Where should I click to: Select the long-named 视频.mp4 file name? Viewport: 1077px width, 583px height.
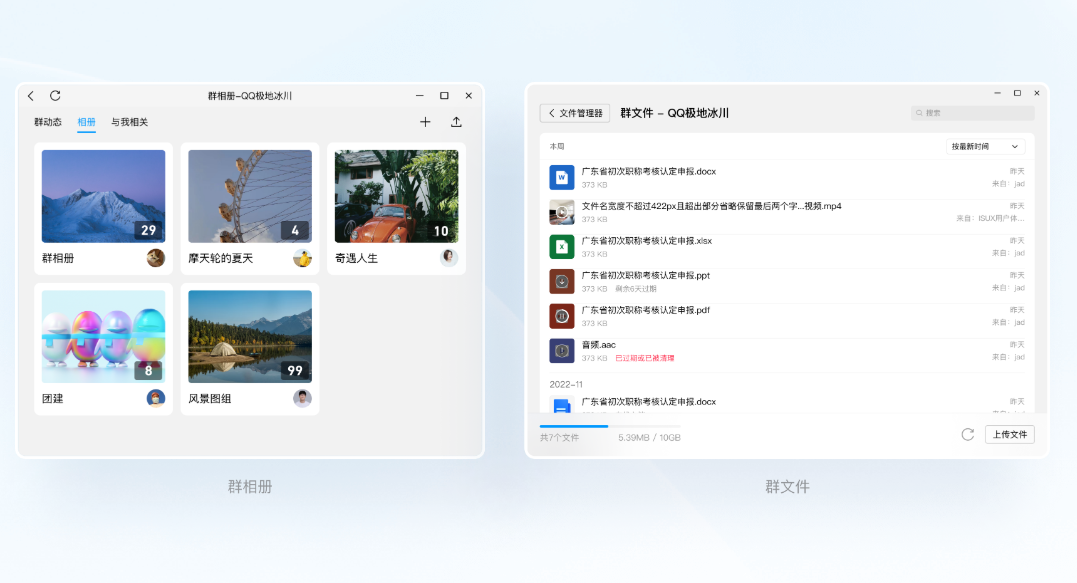tap(712, 206)
